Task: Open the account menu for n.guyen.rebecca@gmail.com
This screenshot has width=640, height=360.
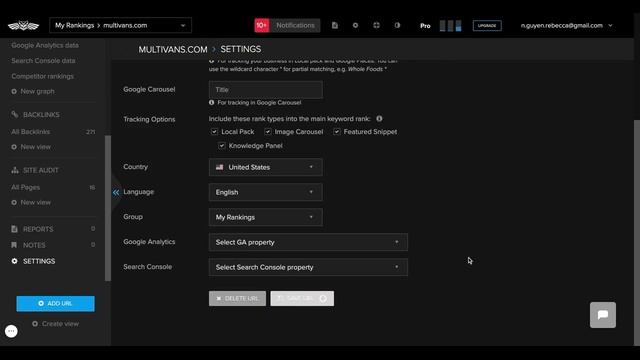Action: 567,25
